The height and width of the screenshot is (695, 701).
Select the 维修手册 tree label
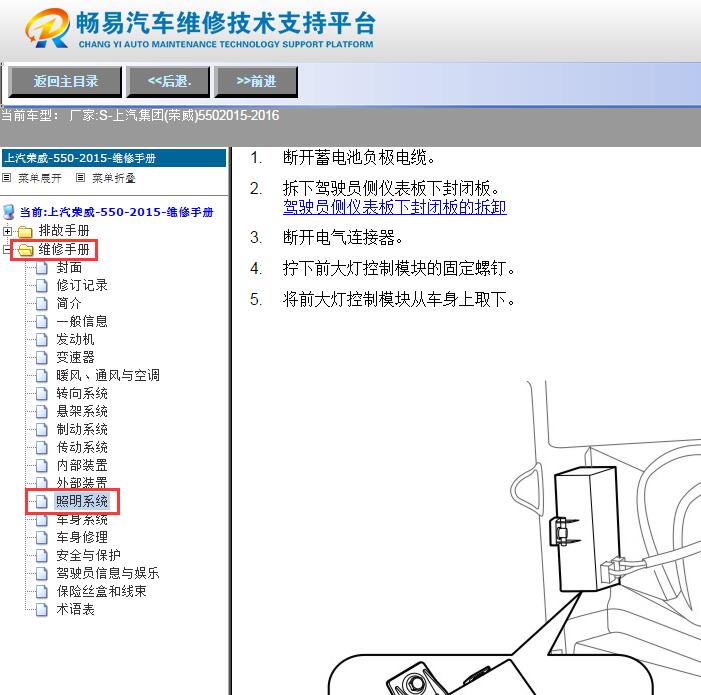[64, 249]
